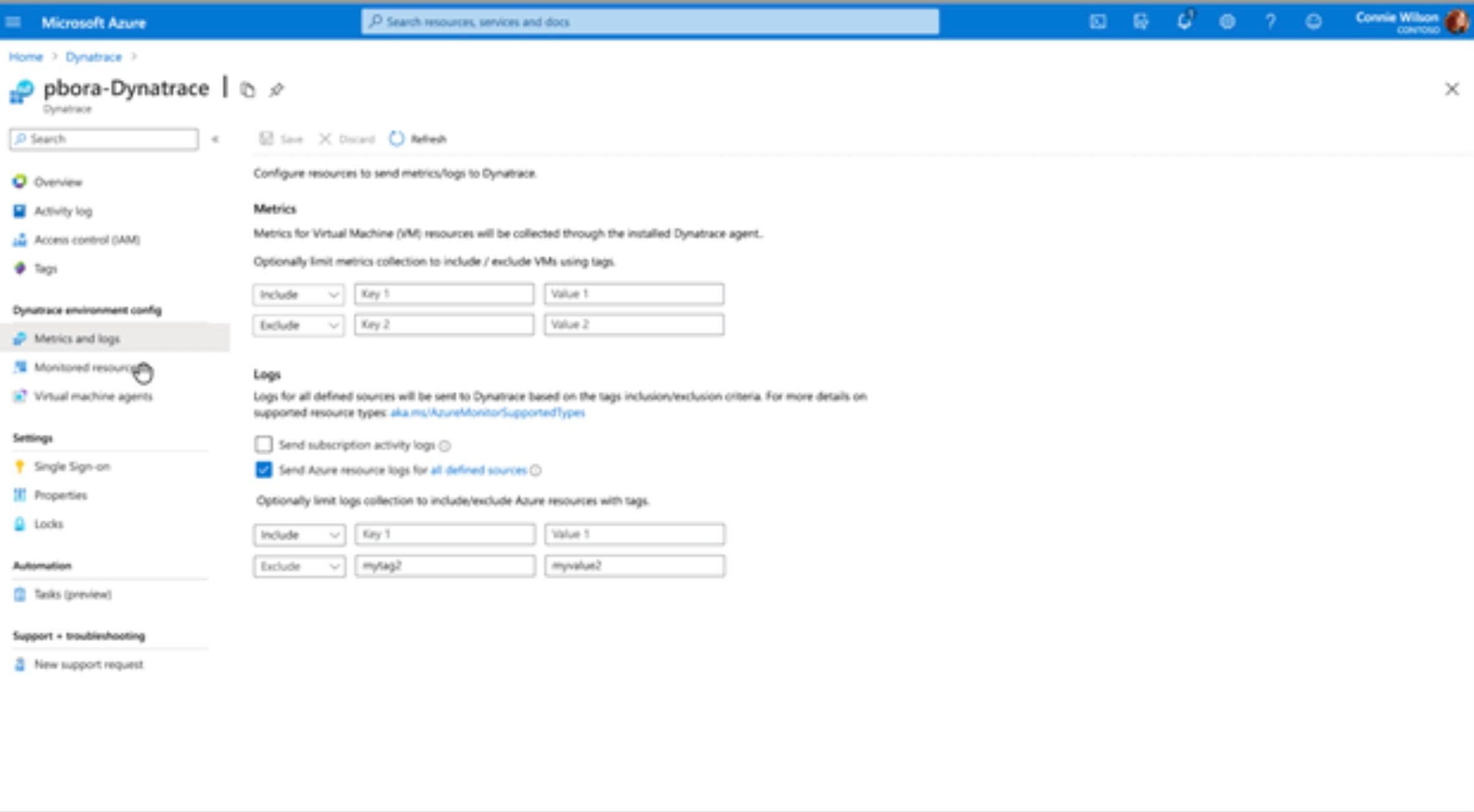Image resolution: width=1474 pixels, height=812 pixels.
Task: Open the Metrics Include dropdown
Action: (x=298, y=294)
